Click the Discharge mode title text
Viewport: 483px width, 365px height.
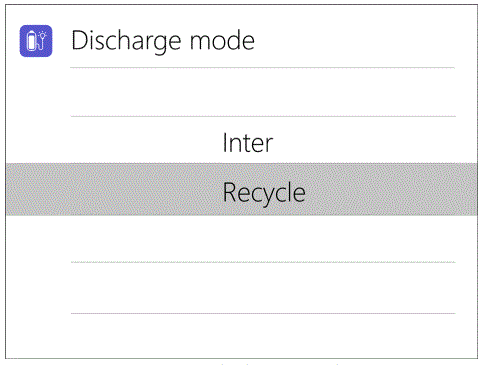coord(163,41)
